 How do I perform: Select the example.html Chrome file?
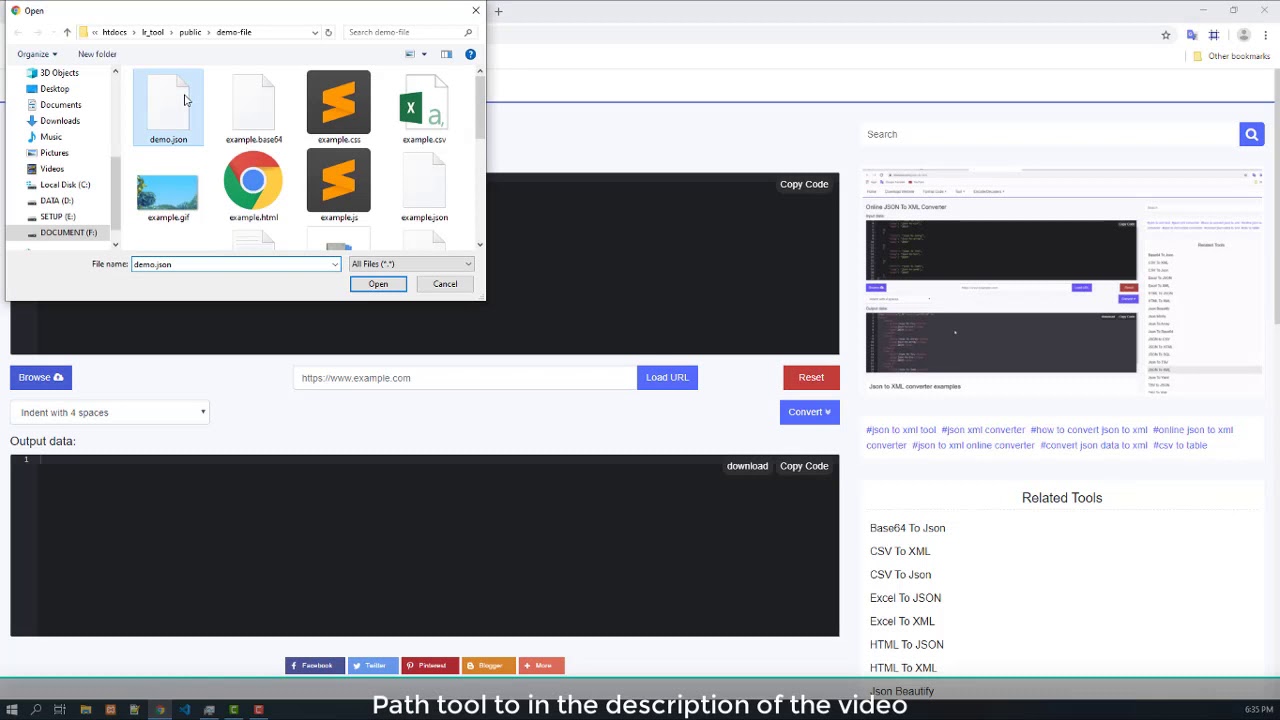click(253, 186)
